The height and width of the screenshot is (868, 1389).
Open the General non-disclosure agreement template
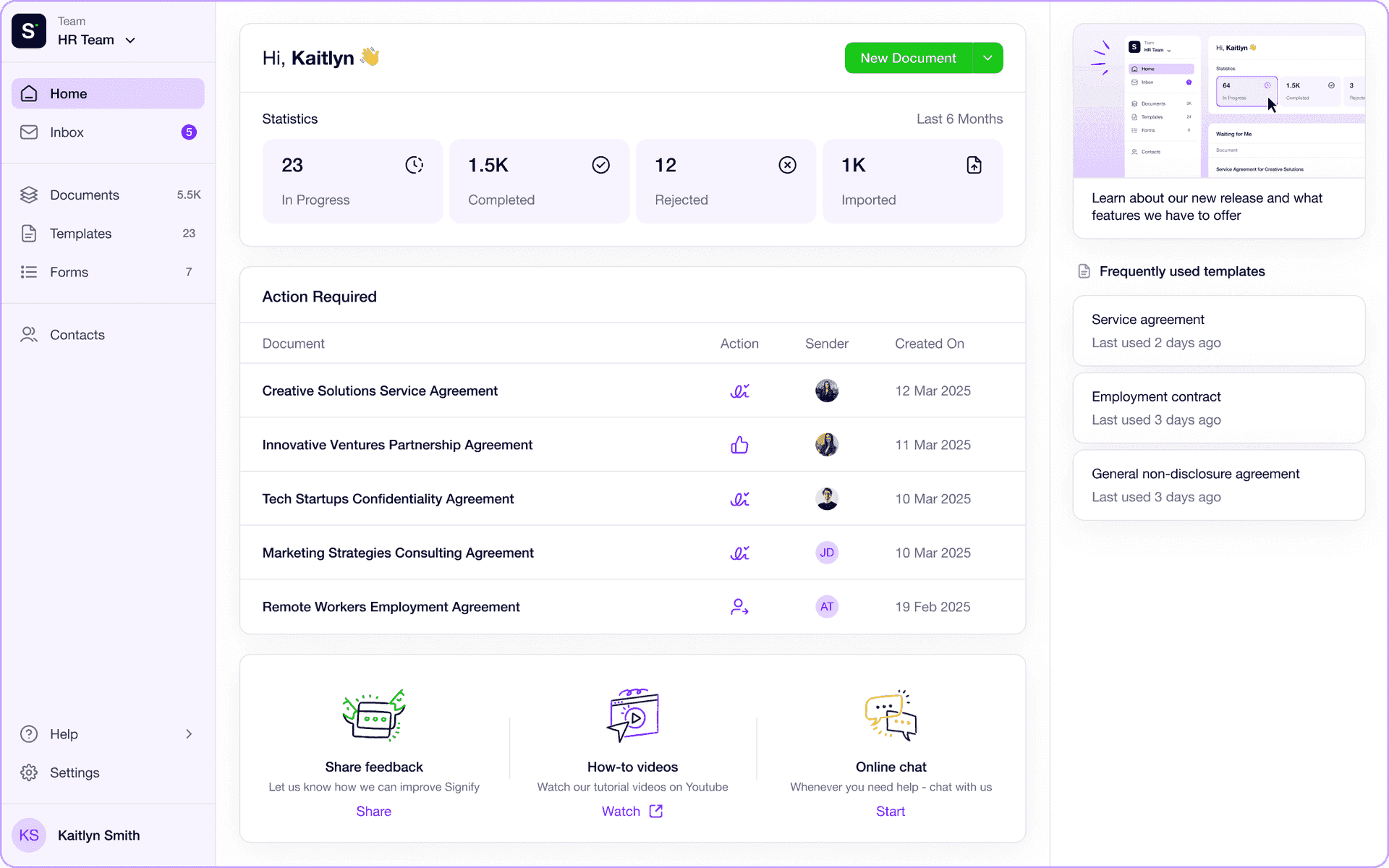coord(1219,485)
